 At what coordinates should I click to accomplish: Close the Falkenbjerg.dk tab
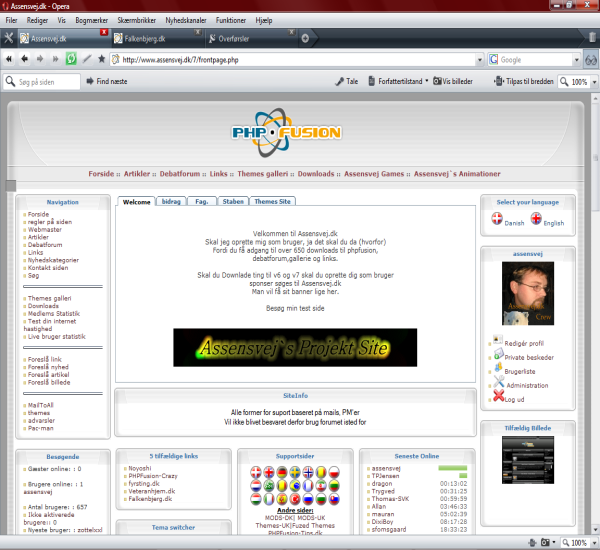coord(198,32)
